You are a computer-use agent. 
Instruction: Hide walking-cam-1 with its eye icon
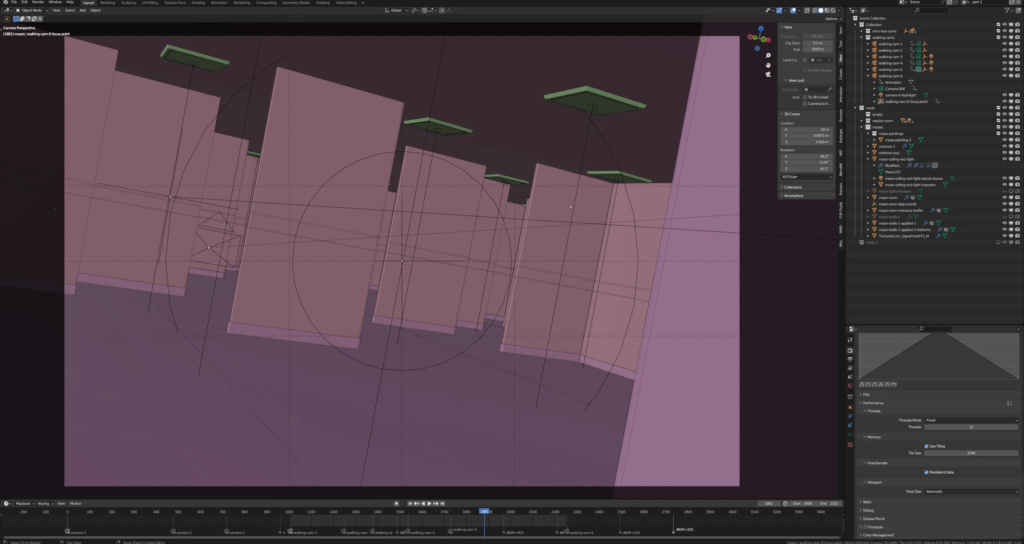[x=1004, y=44]
